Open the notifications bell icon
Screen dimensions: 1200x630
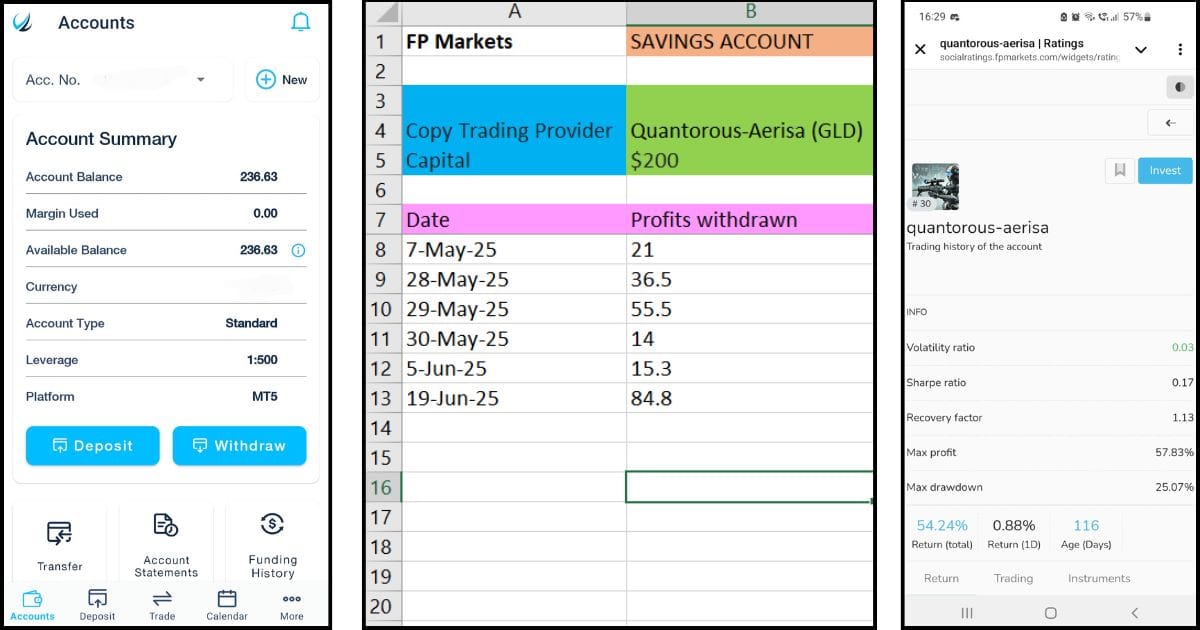point(300,22)
